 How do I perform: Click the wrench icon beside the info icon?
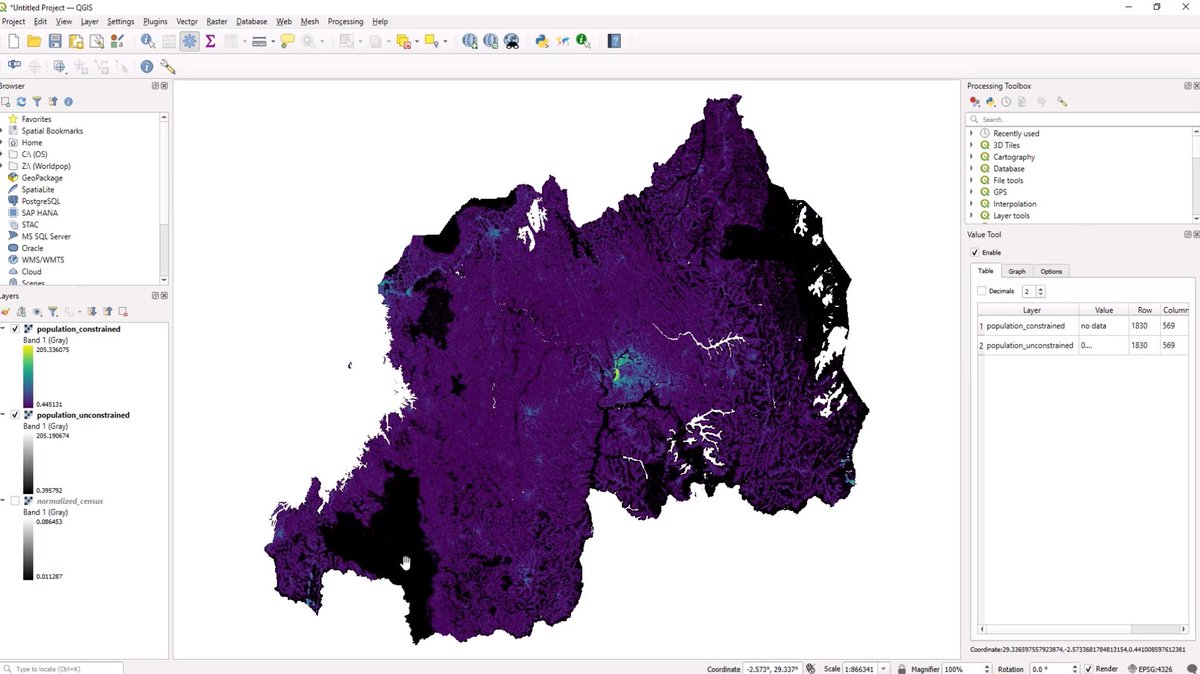coord(168,67)
